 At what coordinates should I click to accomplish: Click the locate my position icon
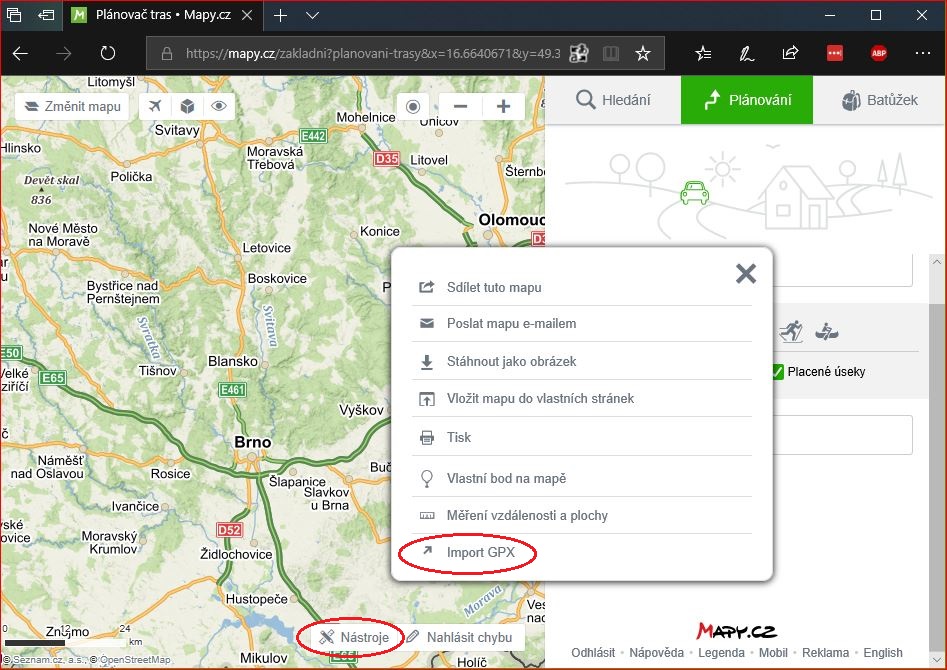coord(412,106)
